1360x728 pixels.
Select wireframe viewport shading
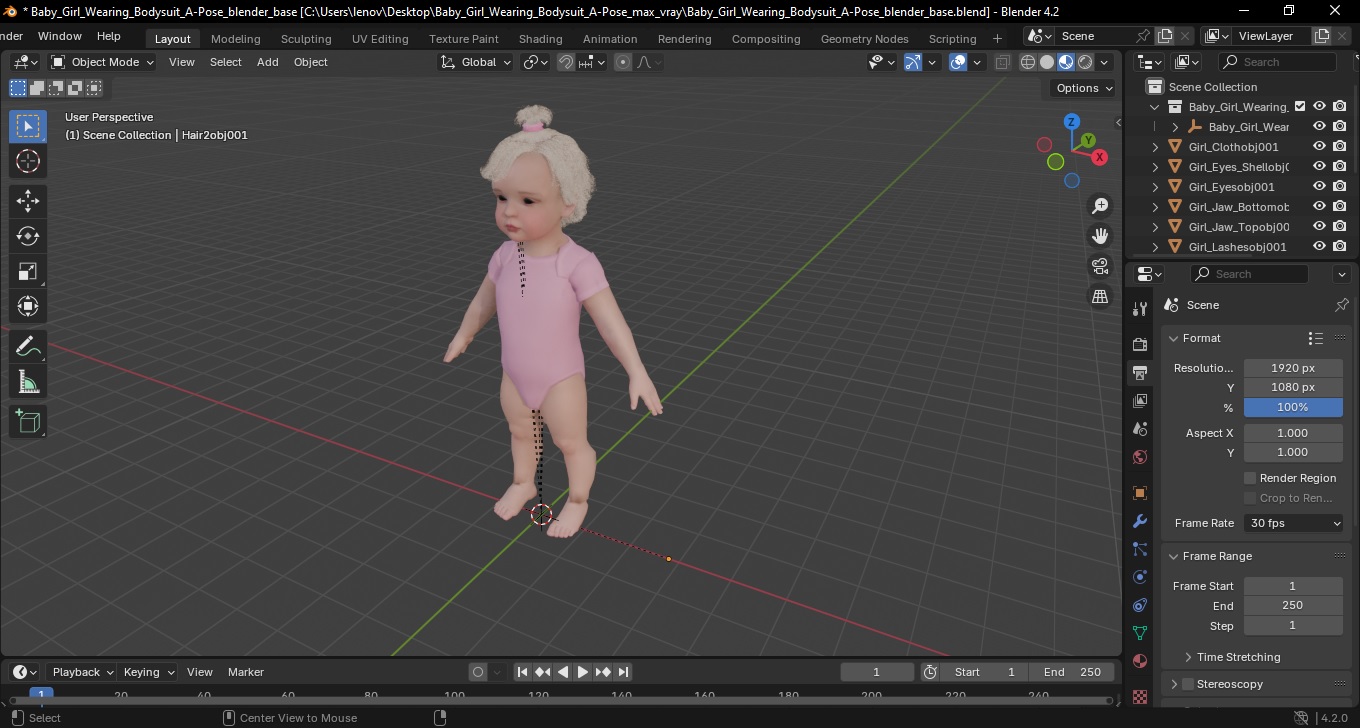pyautogui.click(x=1028, y=62)
